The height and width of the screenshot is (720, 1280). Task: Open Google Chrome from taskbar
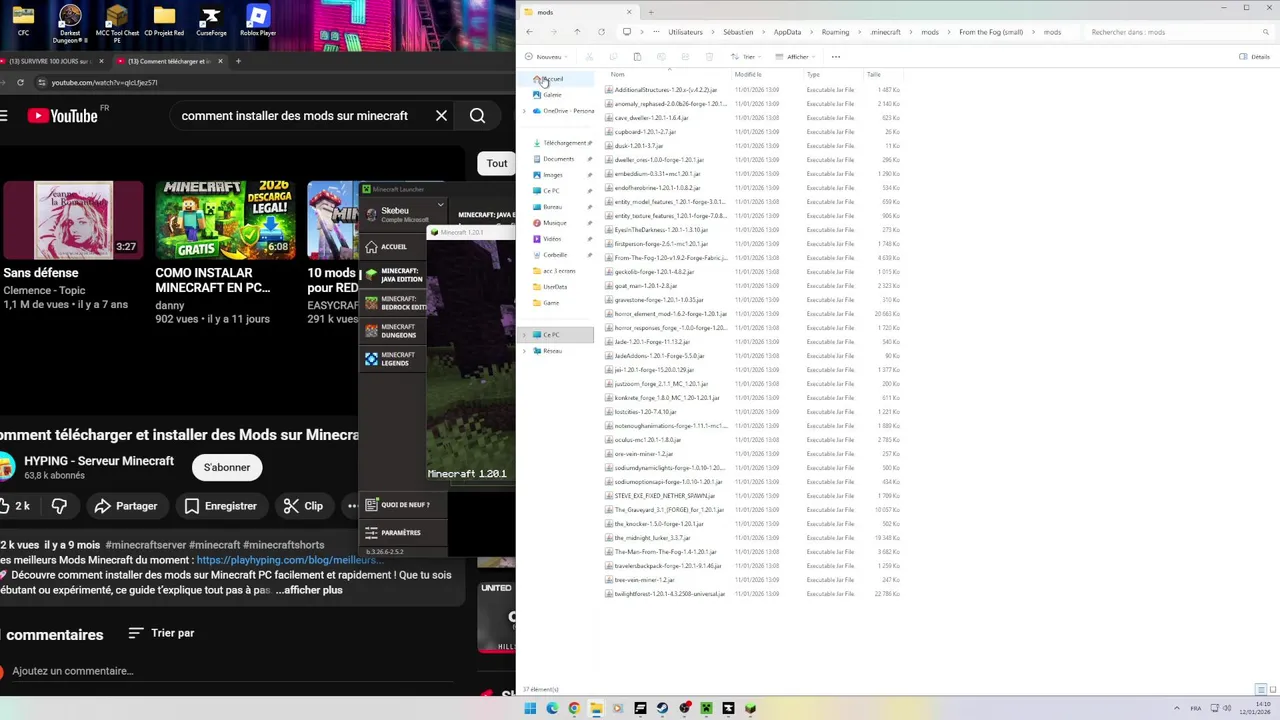pyautogui.click(x=574, y=708)
